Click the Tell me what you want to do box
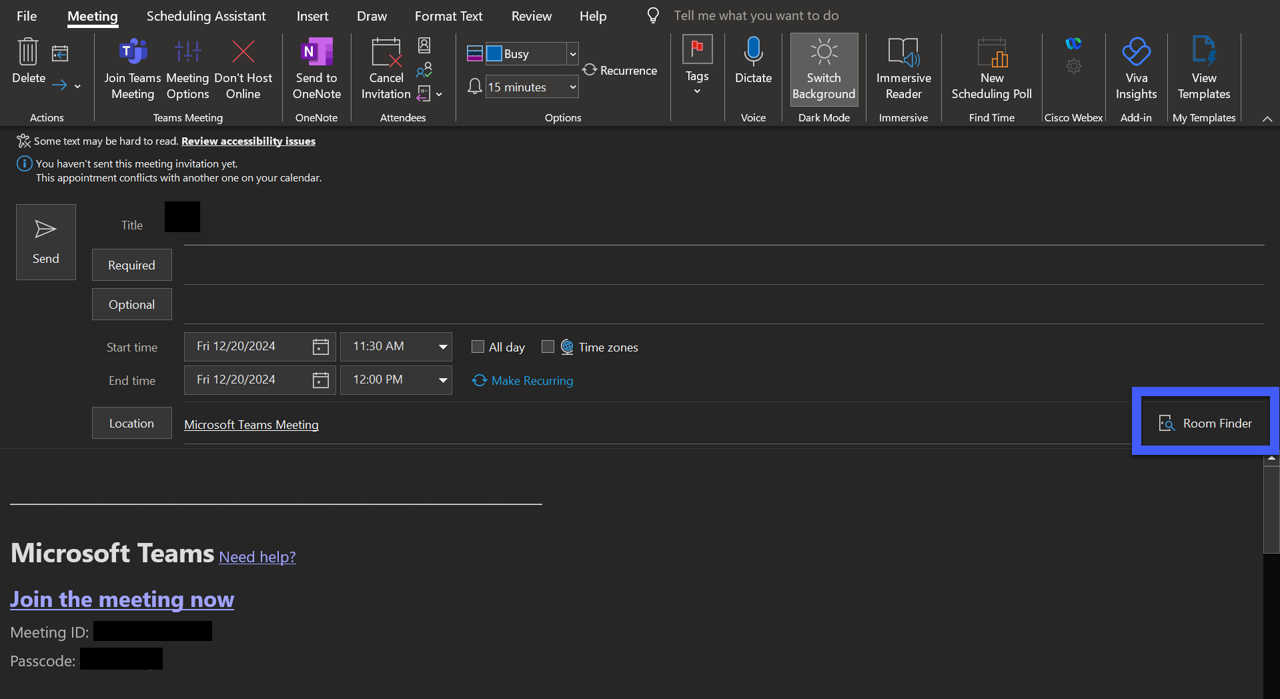The height and width of the screenshot is (699, 1280). click(756, 16)
